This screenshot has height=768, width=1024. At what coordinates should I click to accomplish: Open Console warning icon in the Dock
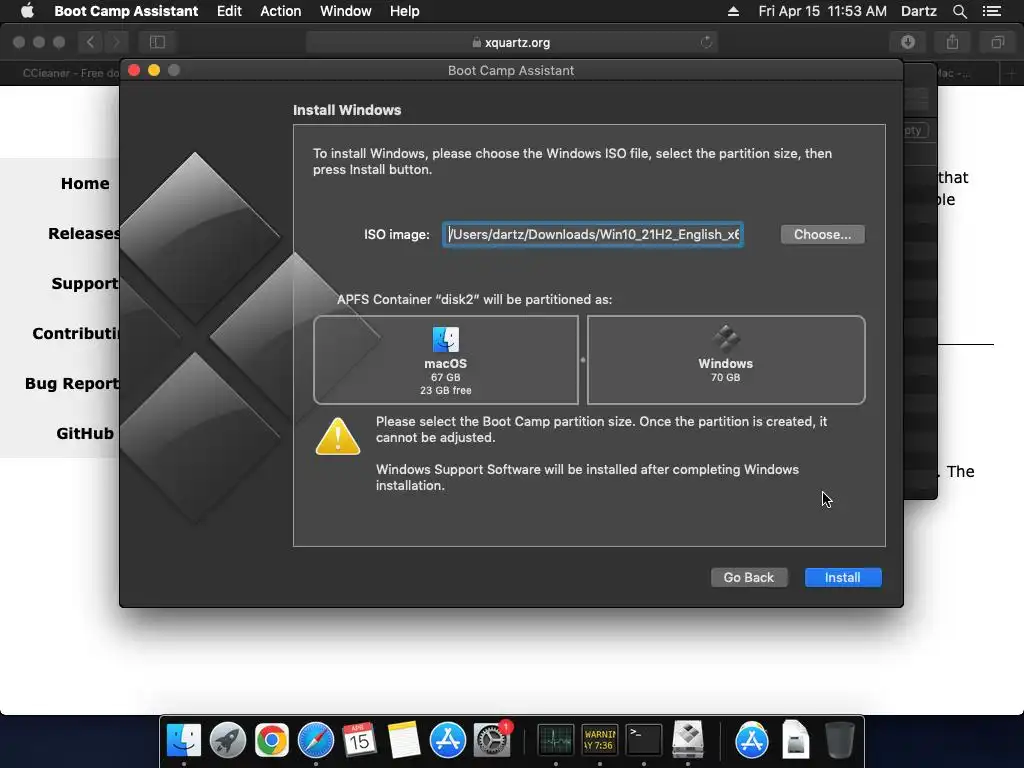[x=600, y=740]
